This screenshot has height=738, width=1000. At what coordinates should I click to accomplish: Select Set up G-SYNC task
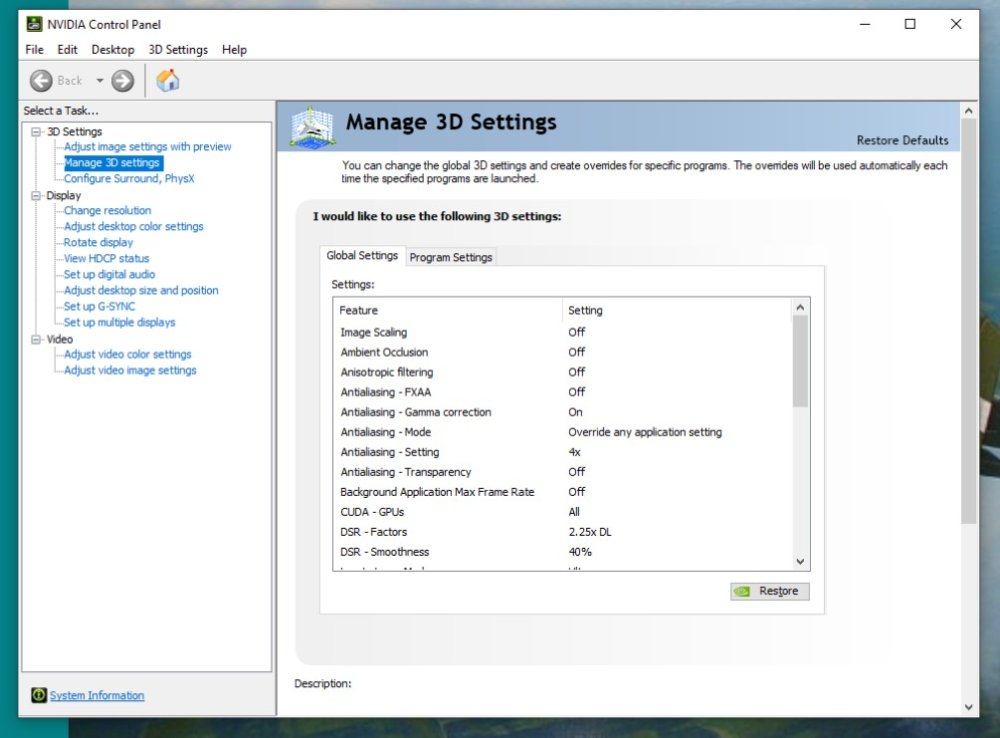(99, 307)
